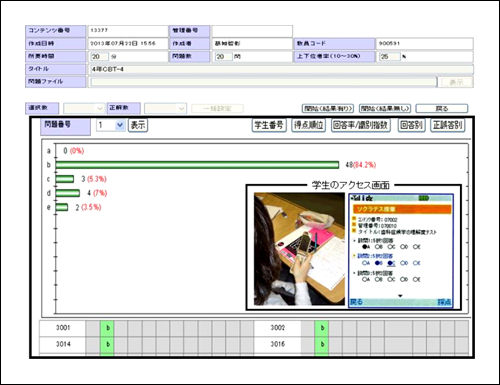Click the green bar for answer b
The width and height of the screenshot is (500, 385).
click(x=197, y=165)
